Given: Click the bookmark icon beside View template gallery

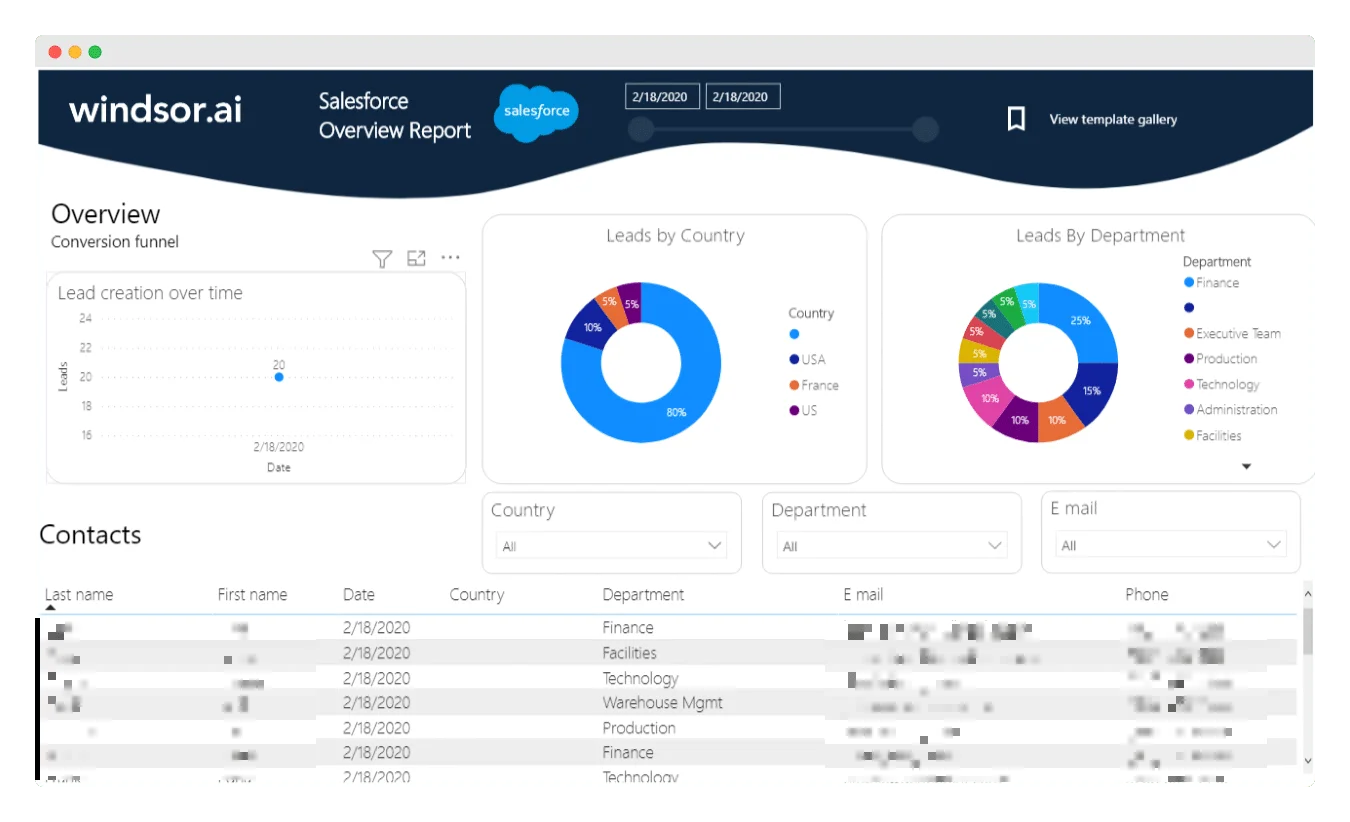Looking at the screenshot, I should point(1016,120).
